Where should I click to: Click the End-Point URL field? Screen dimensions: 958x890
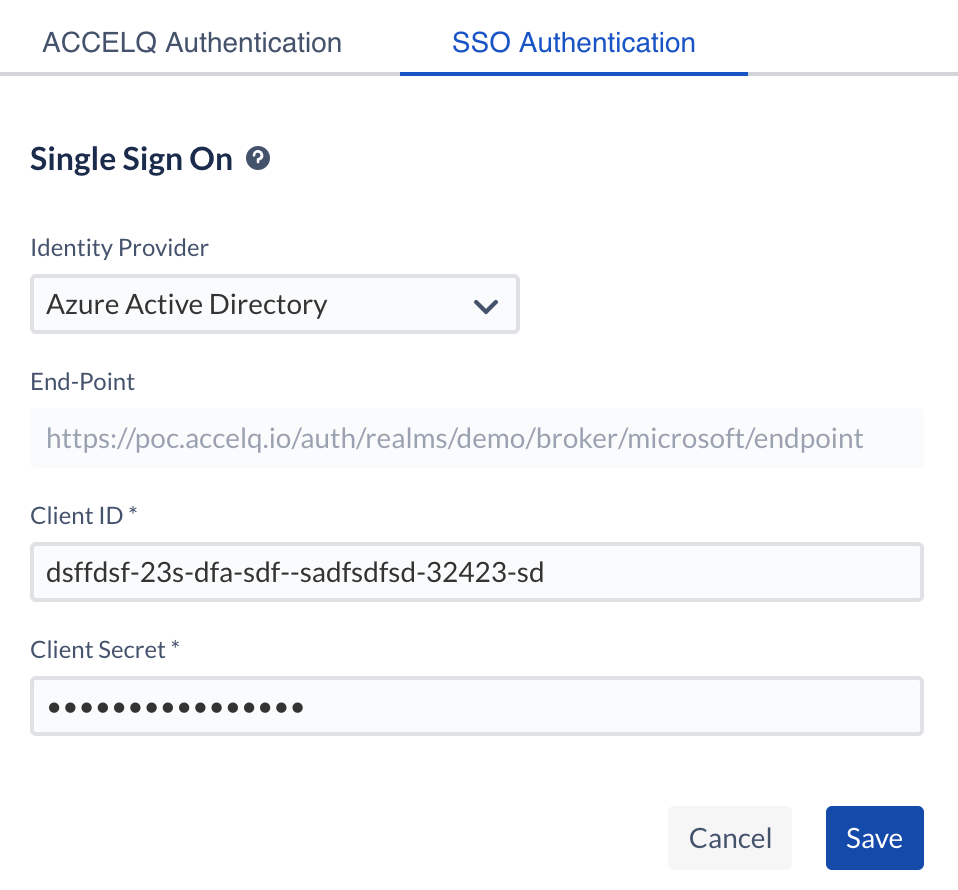click(476, 438)
